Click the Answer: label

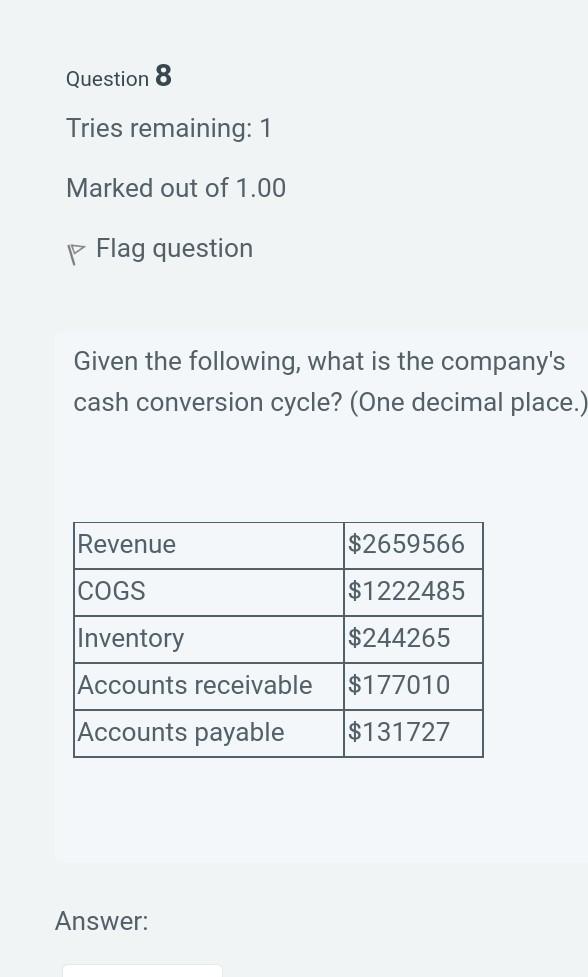click(101, 921)
